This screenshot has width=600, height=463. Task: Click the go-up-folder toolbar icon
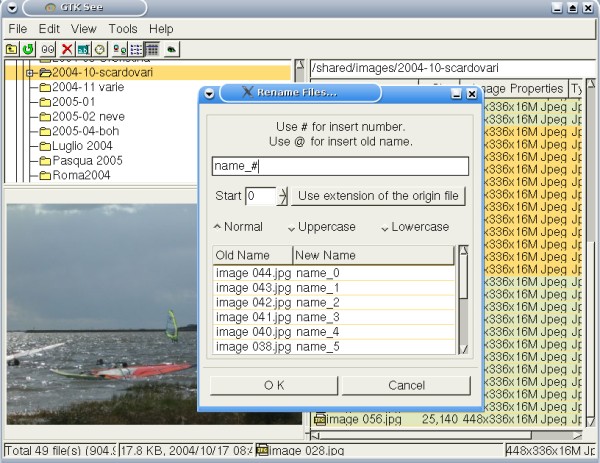tap(11, 48)
